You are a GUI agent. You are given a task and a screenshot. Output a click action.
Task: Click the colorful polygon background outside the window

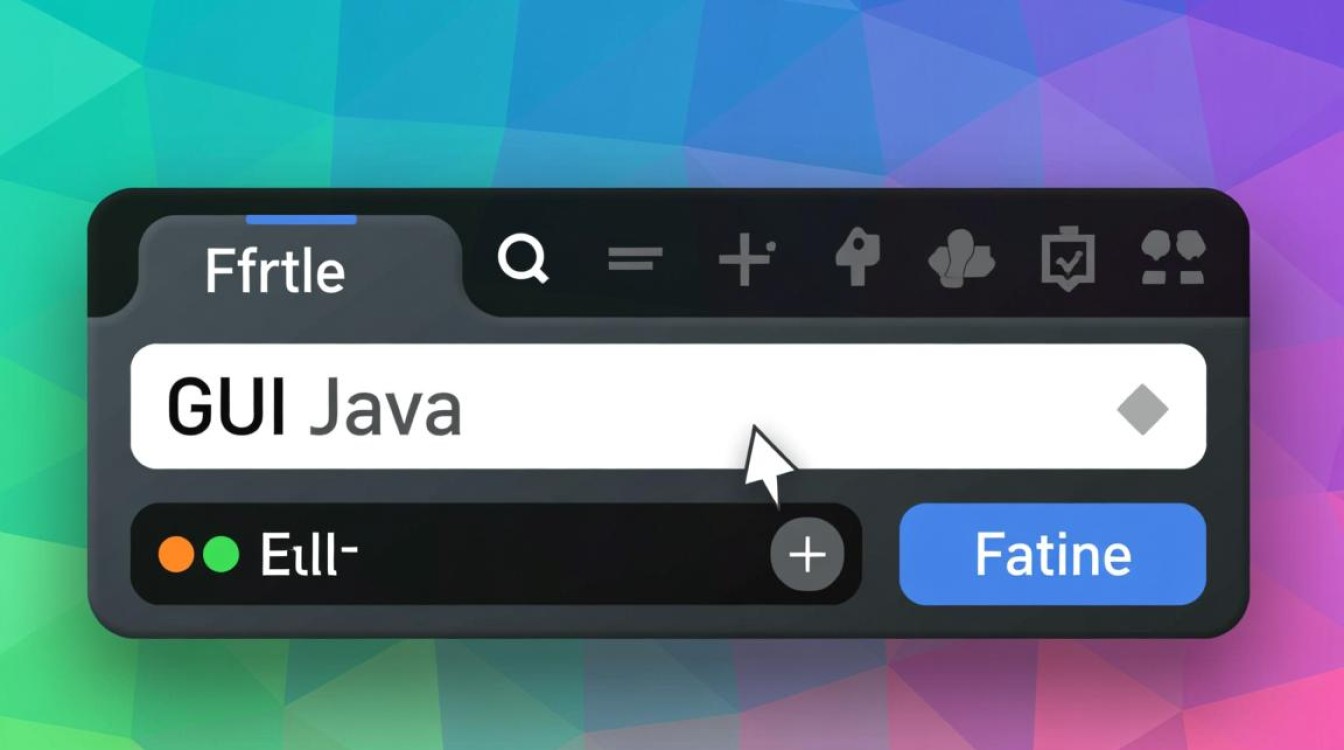click(670, 90)
